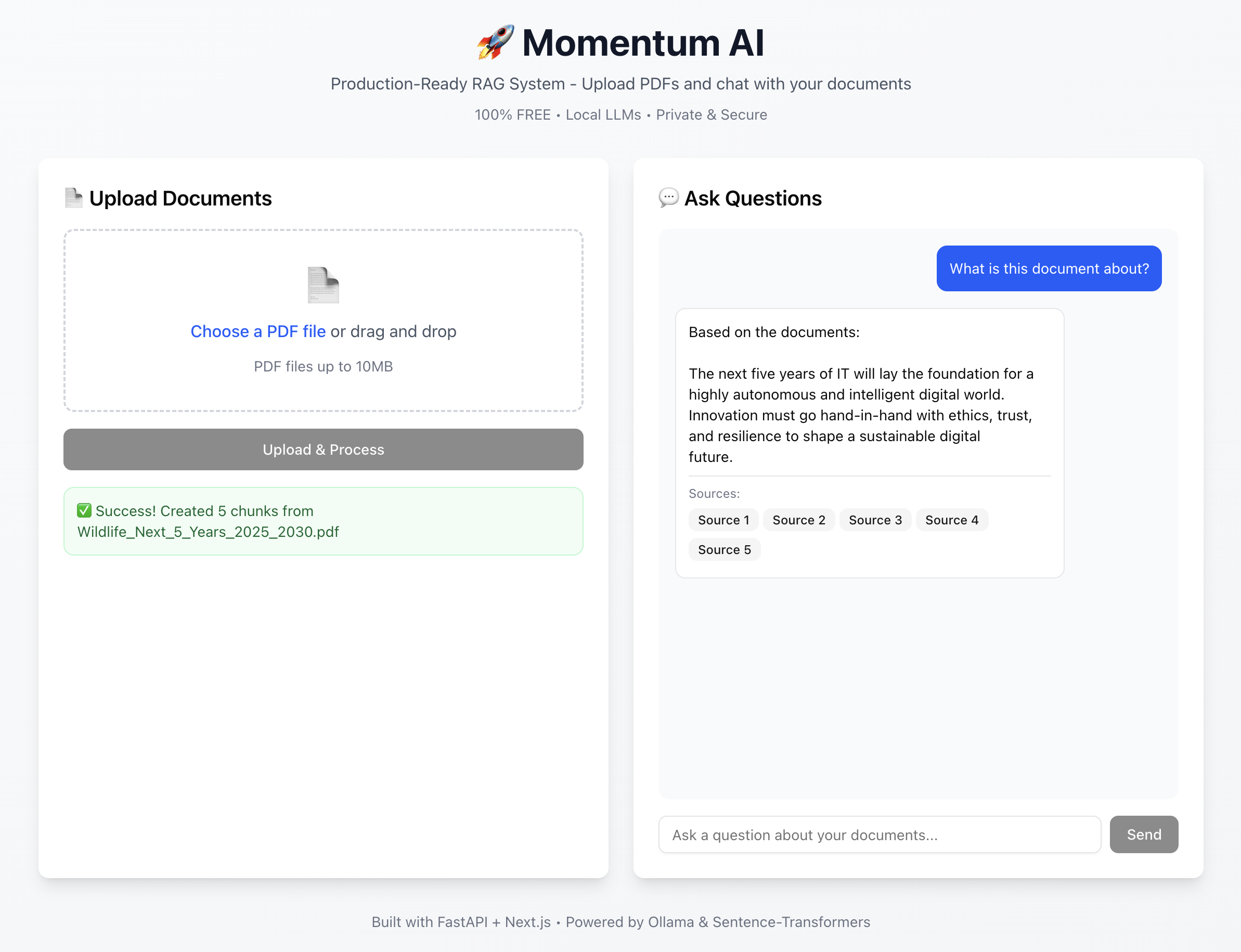
Task: Click the blue user message bubble
Action: click(x=1049, y=268)
